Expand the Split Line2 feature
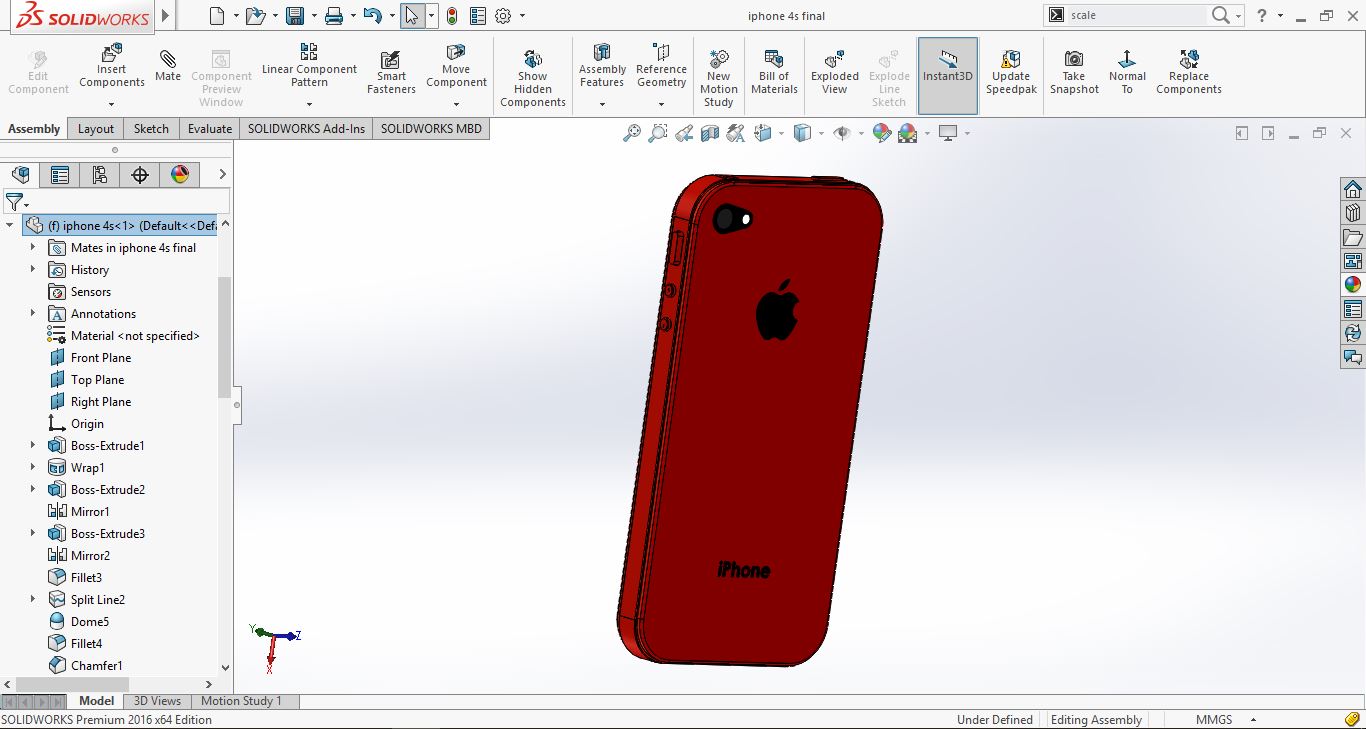The height and width of the screenshot is (729, 1366). [x=33, y=599]
